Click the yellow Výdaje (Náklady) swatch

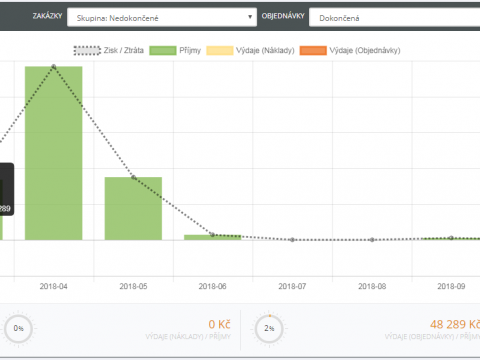pyautogui.click(x=220, y=50)
